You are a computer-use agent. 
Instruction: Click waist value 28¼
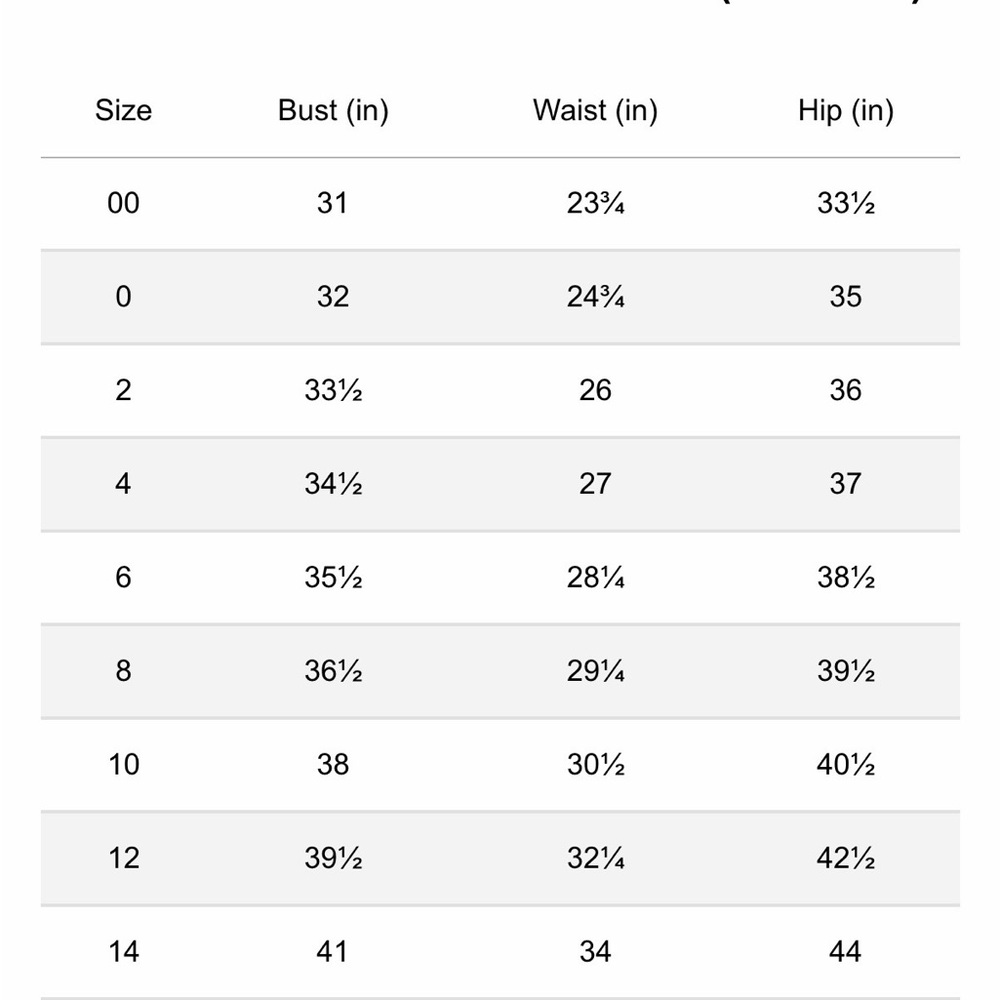(595, 578)
